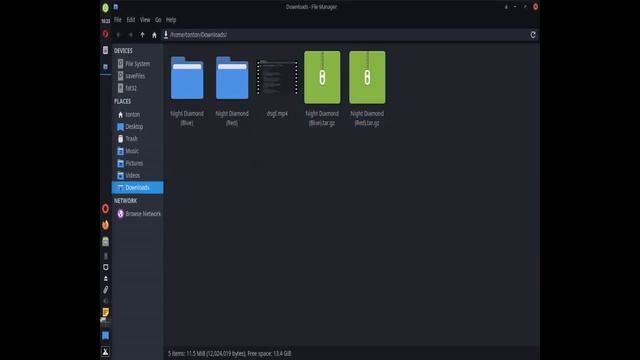This screenshot has width=640, height=360.
Task: Click the panel clock above the dock
Action: coord(105,21)
